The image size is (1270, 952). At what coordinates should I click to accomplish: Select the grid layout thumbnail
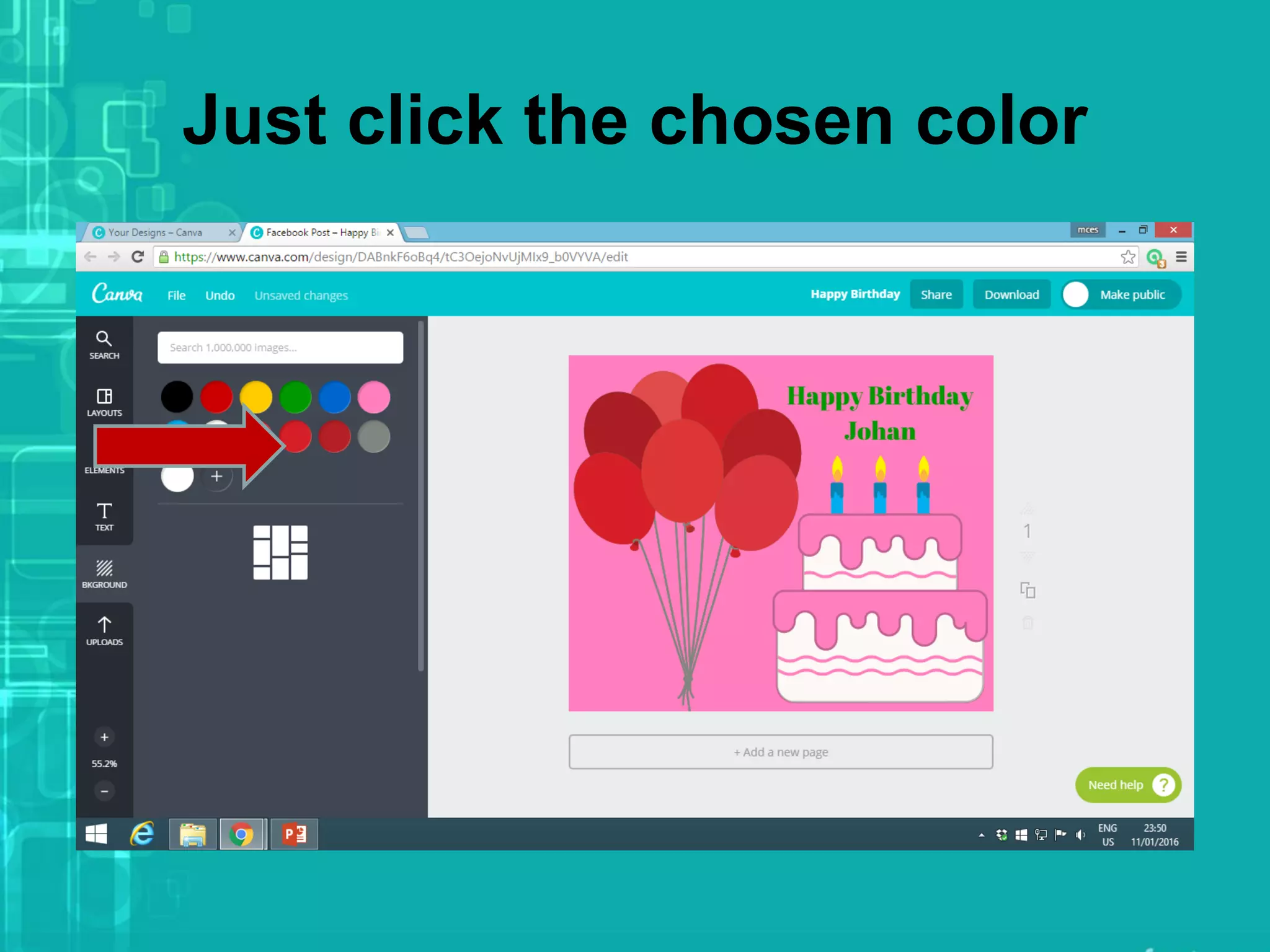pos(280,552)
